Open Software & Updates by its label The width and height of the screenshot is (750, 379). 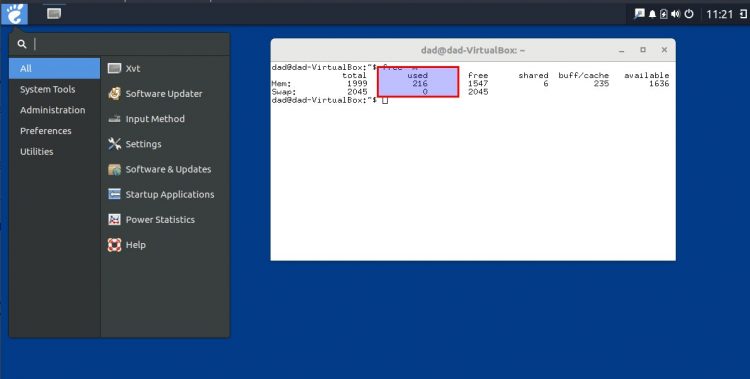click(168, 169)
